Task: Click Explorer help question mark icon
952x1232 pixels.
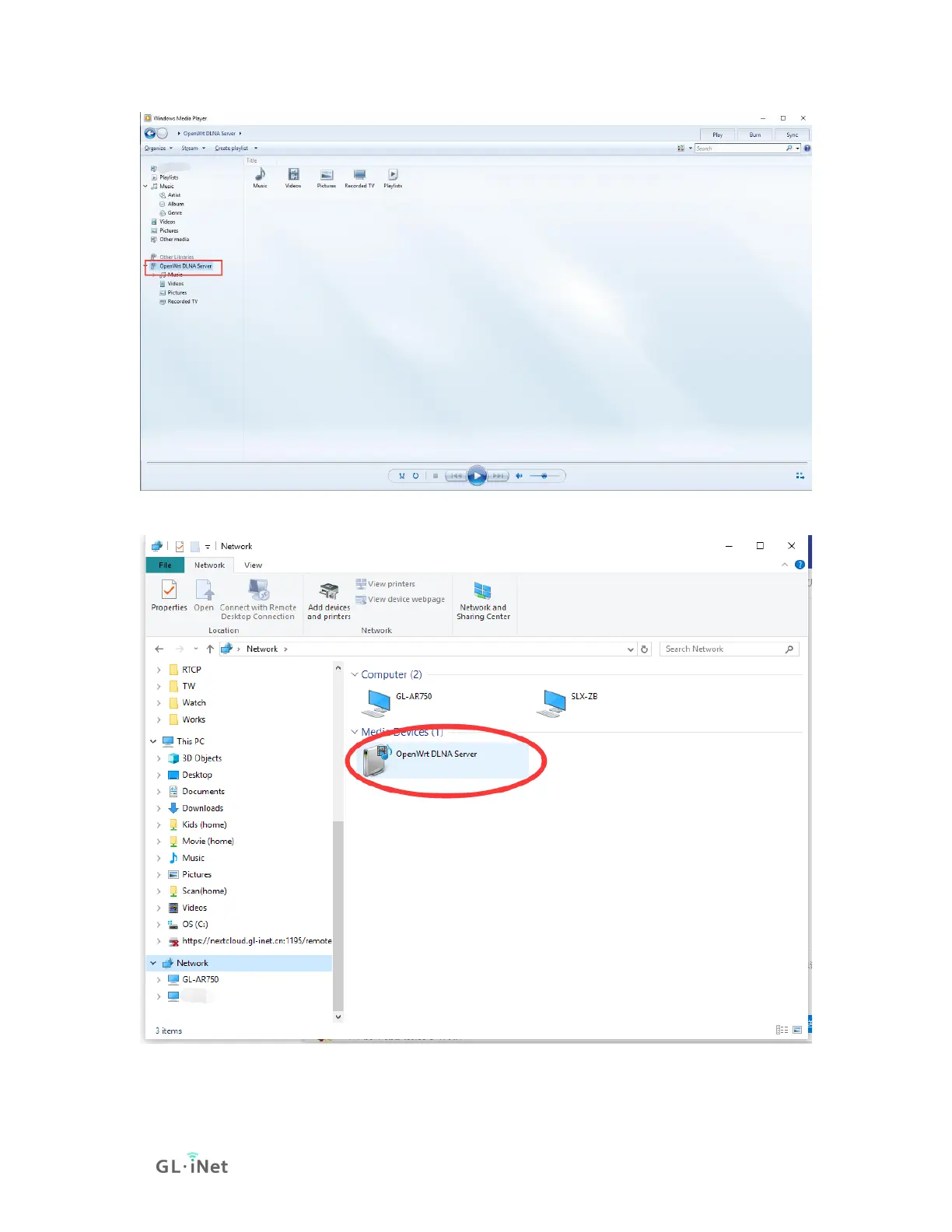Action: click(x=800, y=565)
